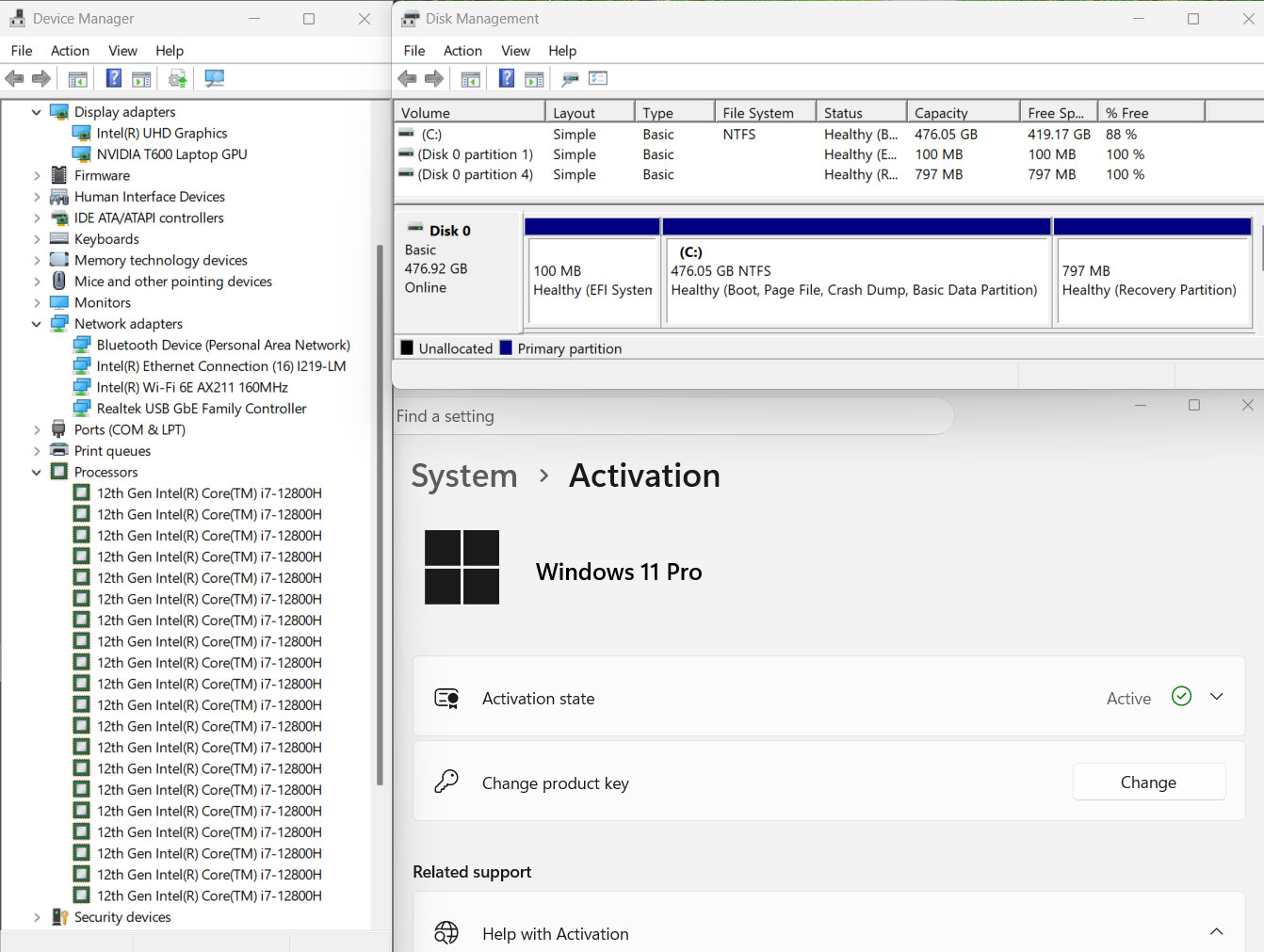The height and width of the screenshot is (952, 1264).
Task: Click the Find a setting search box
Action: (673, 416)
